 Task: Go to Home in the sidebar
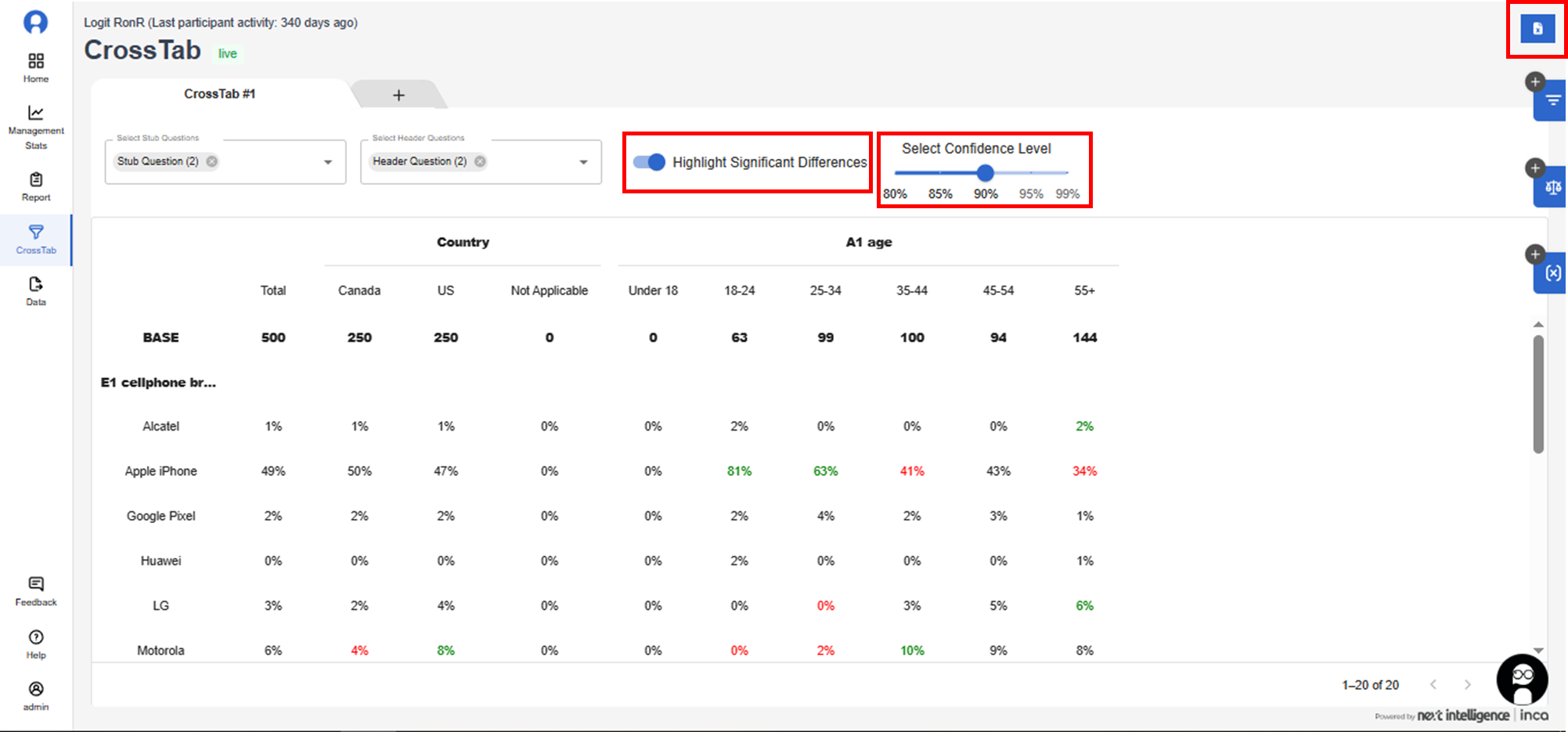coord(36,67)
